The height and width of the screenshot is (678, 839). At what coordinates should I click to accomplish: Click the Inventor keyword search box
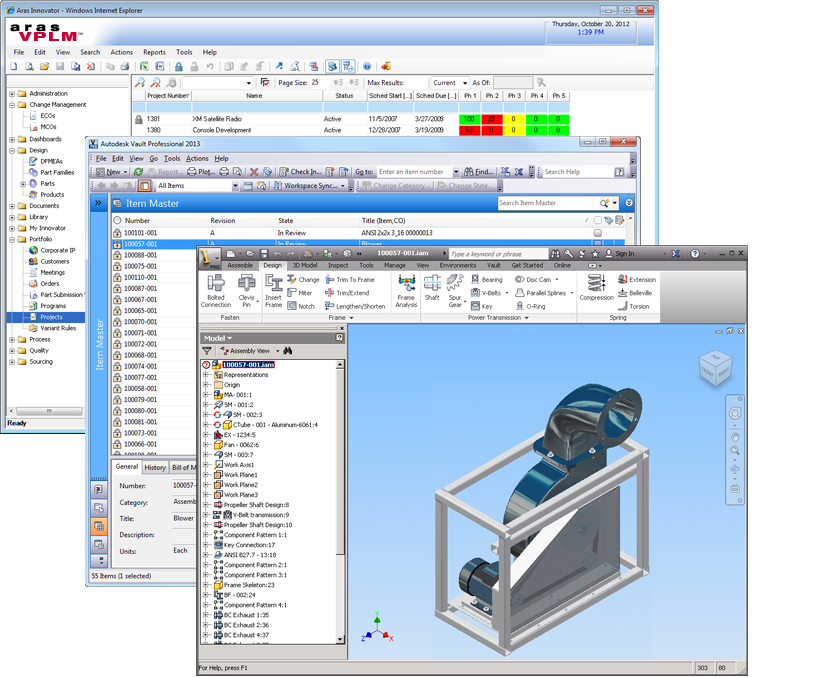coord(498,254)
